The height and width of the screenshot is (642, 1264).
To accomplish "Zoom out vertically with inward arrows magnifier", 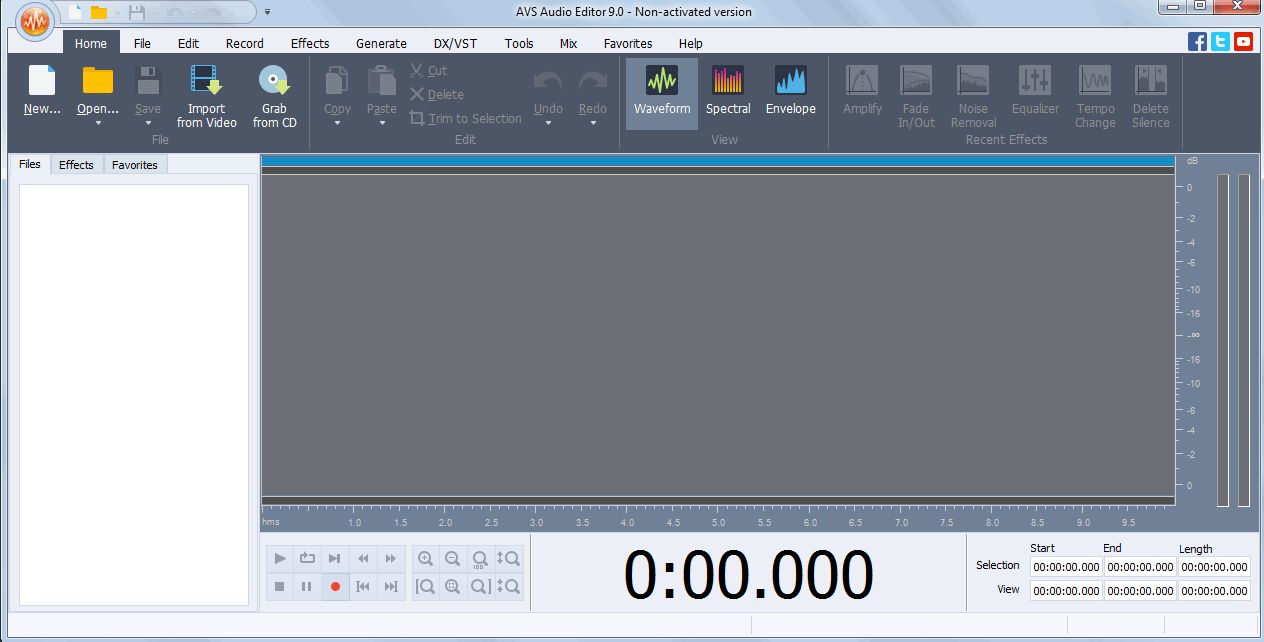I will [509, 587].
